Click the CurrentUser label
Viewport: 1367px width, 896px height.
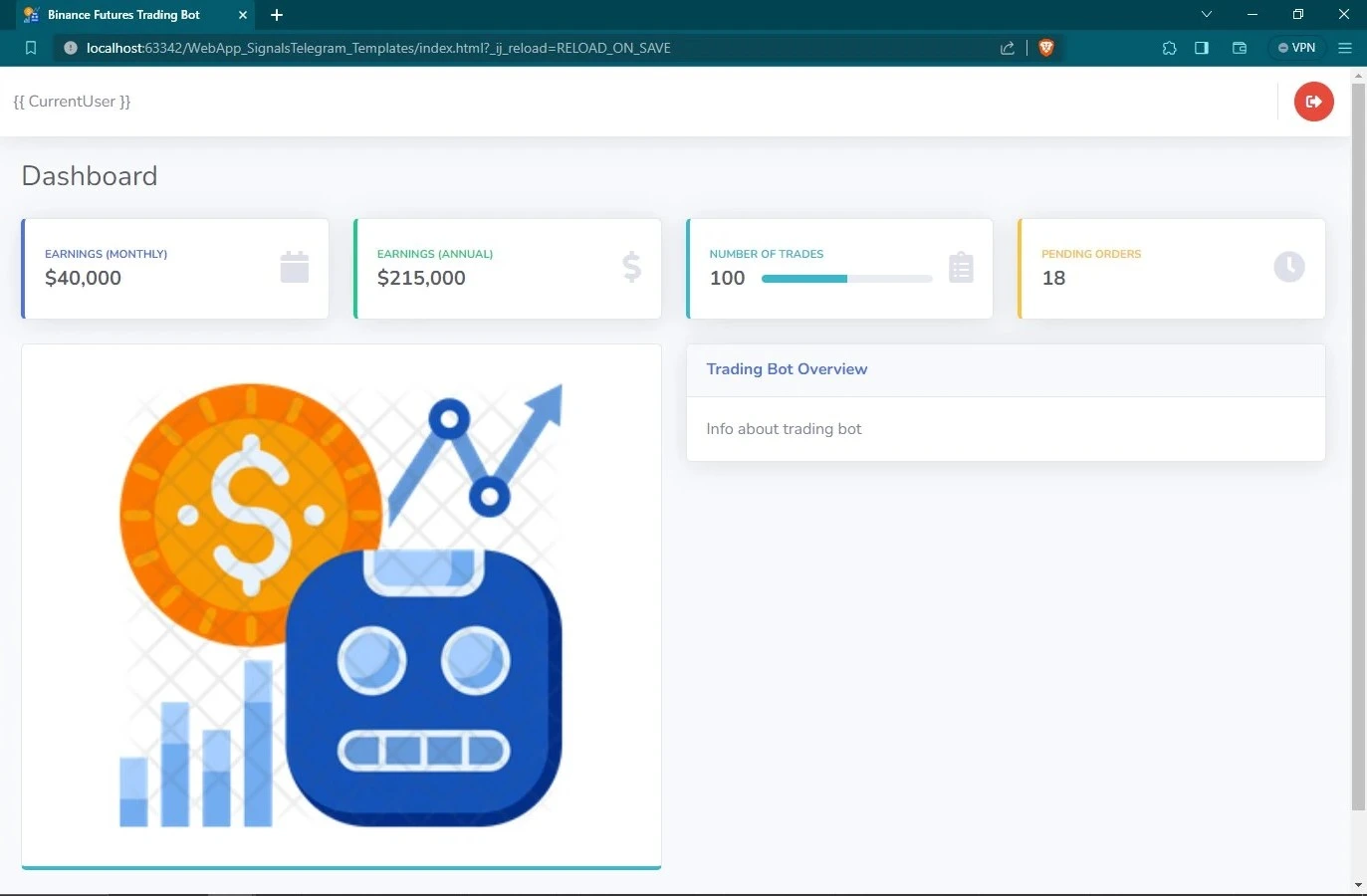(72, 101)
